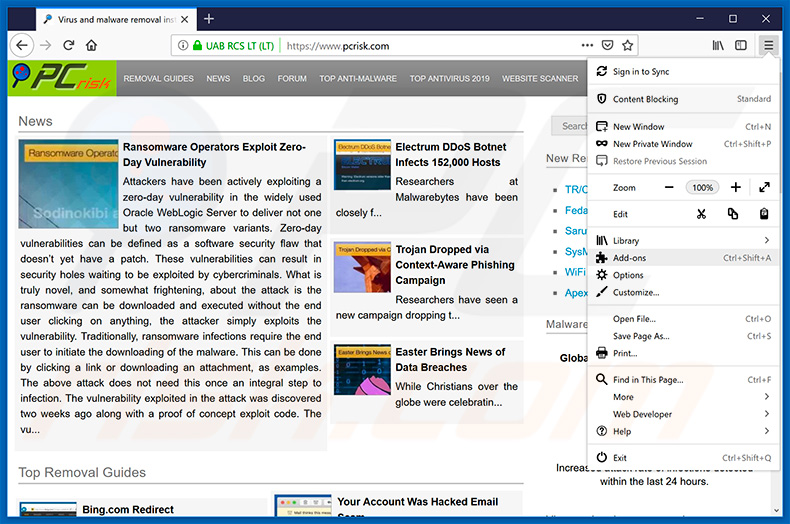Click the page scrollbar down arrow
The height and width of the screenshot is (524, 790).
pos(776,510)
